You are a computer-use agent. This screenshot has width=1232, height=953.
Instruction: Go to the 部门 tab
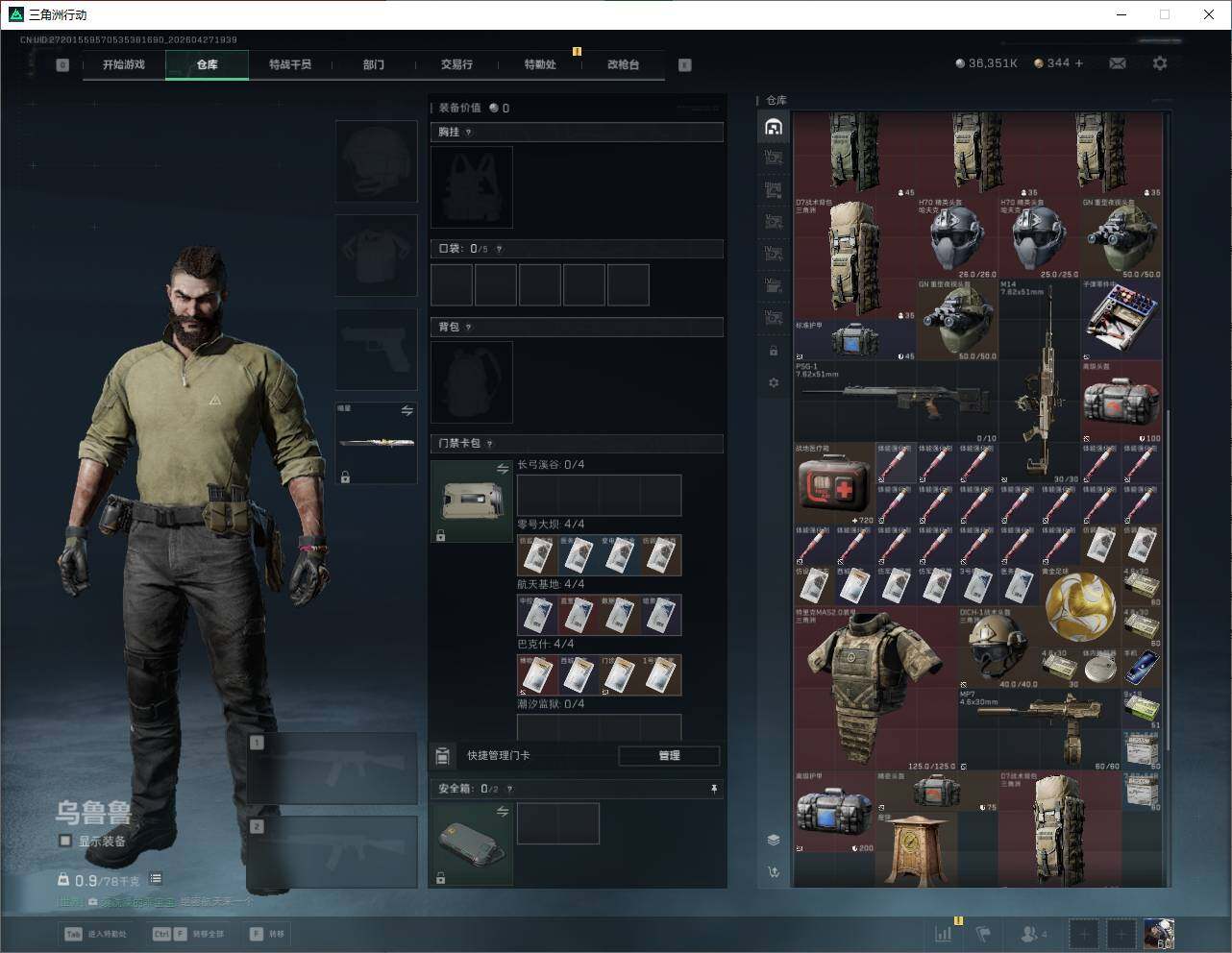coord(374,64)
